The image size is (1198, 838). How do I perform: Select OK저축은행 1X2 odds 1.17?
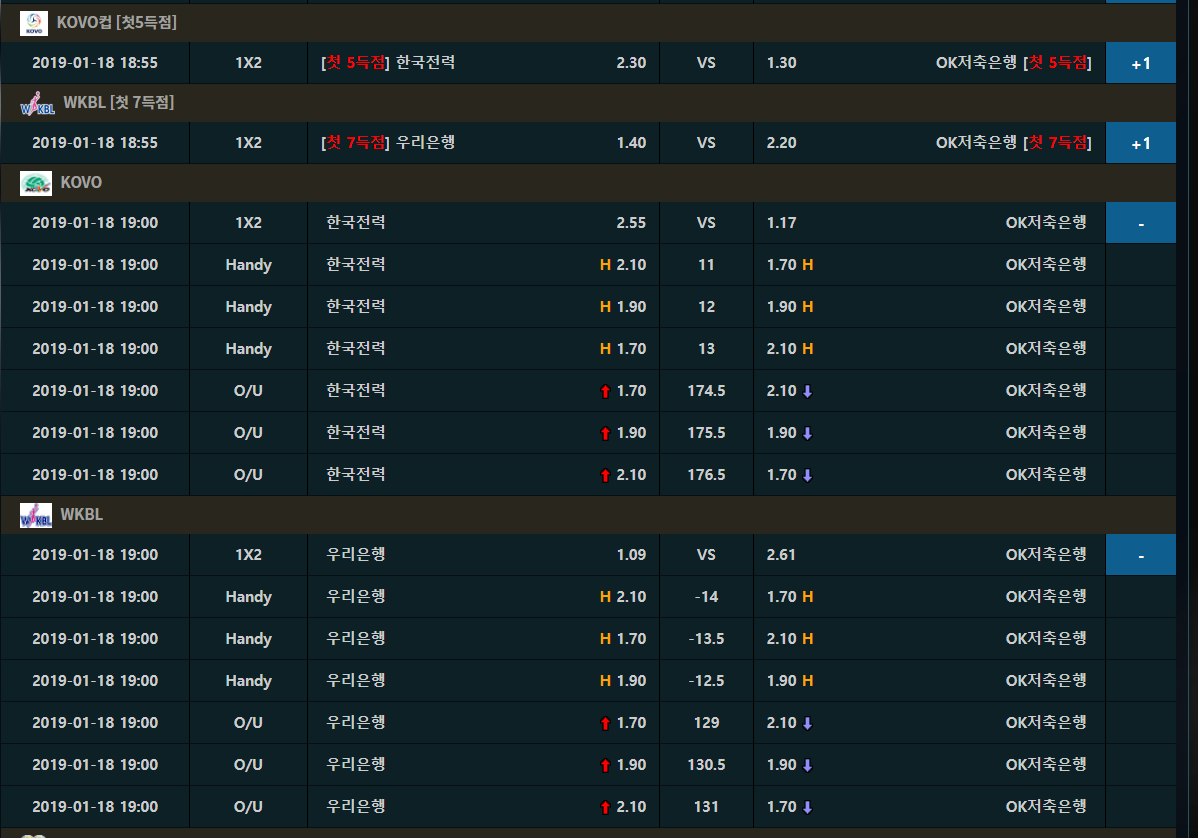tap(929, 223)
